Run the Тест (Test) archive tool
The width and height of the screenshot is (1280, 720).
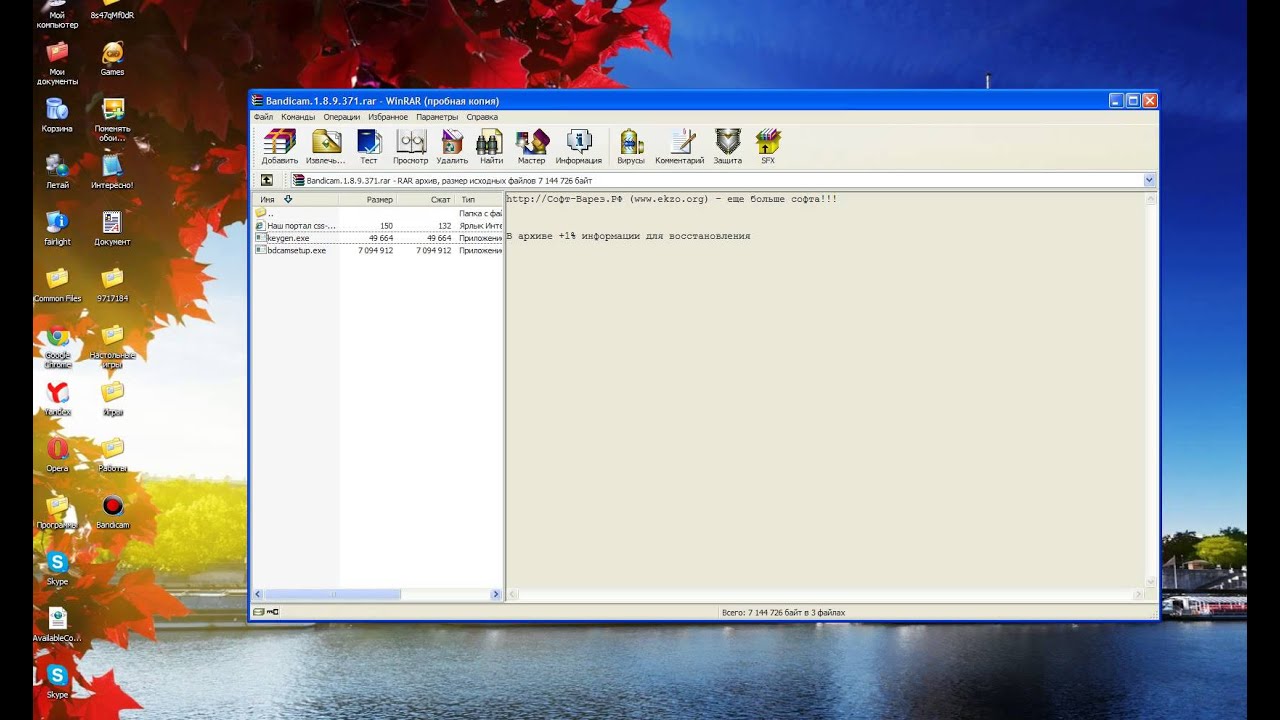pyautogui.click(x=369, y=146)
